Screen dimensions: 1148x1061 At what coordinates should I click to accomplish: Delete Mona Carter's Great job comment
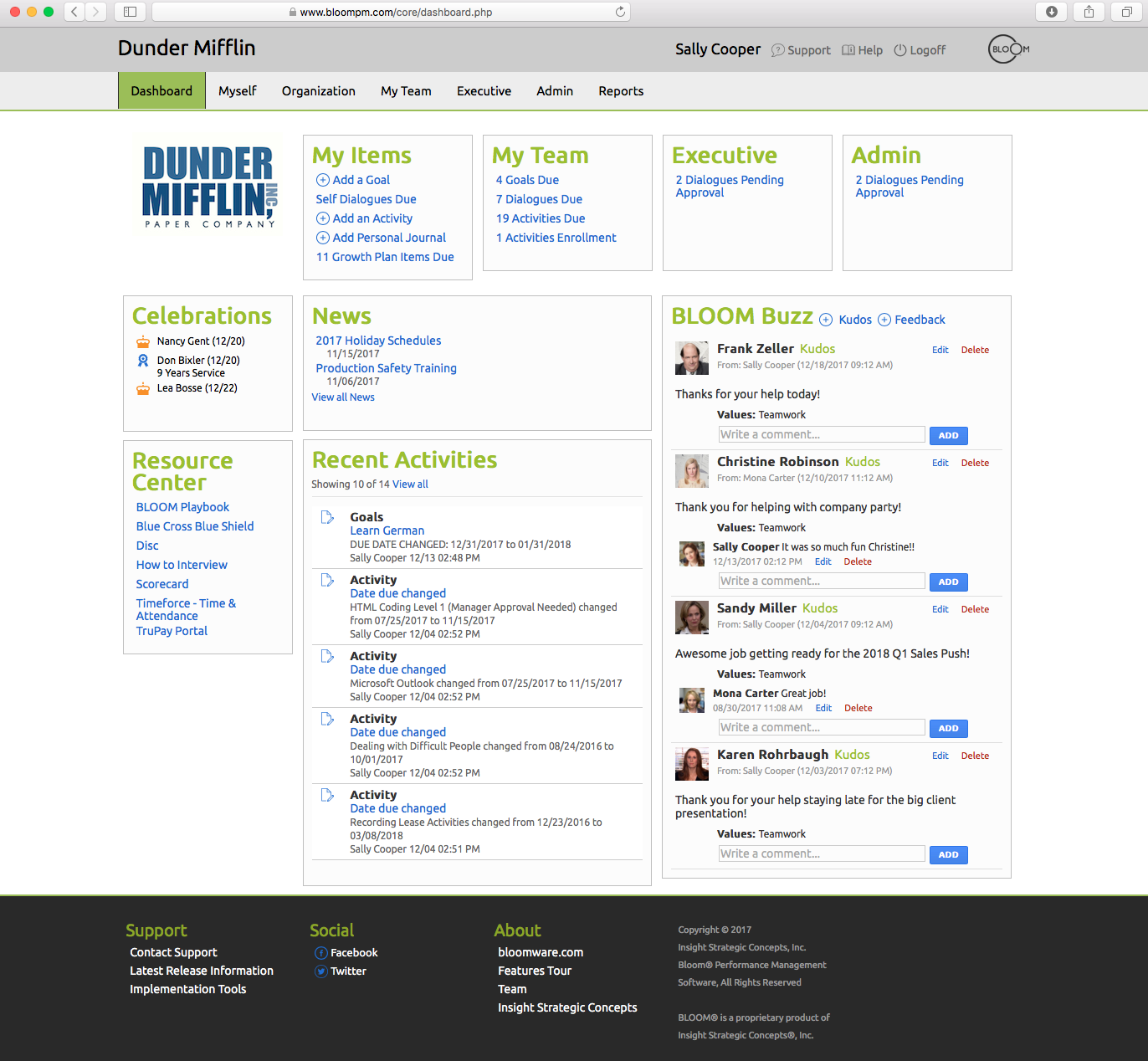[x=858, y=708]
